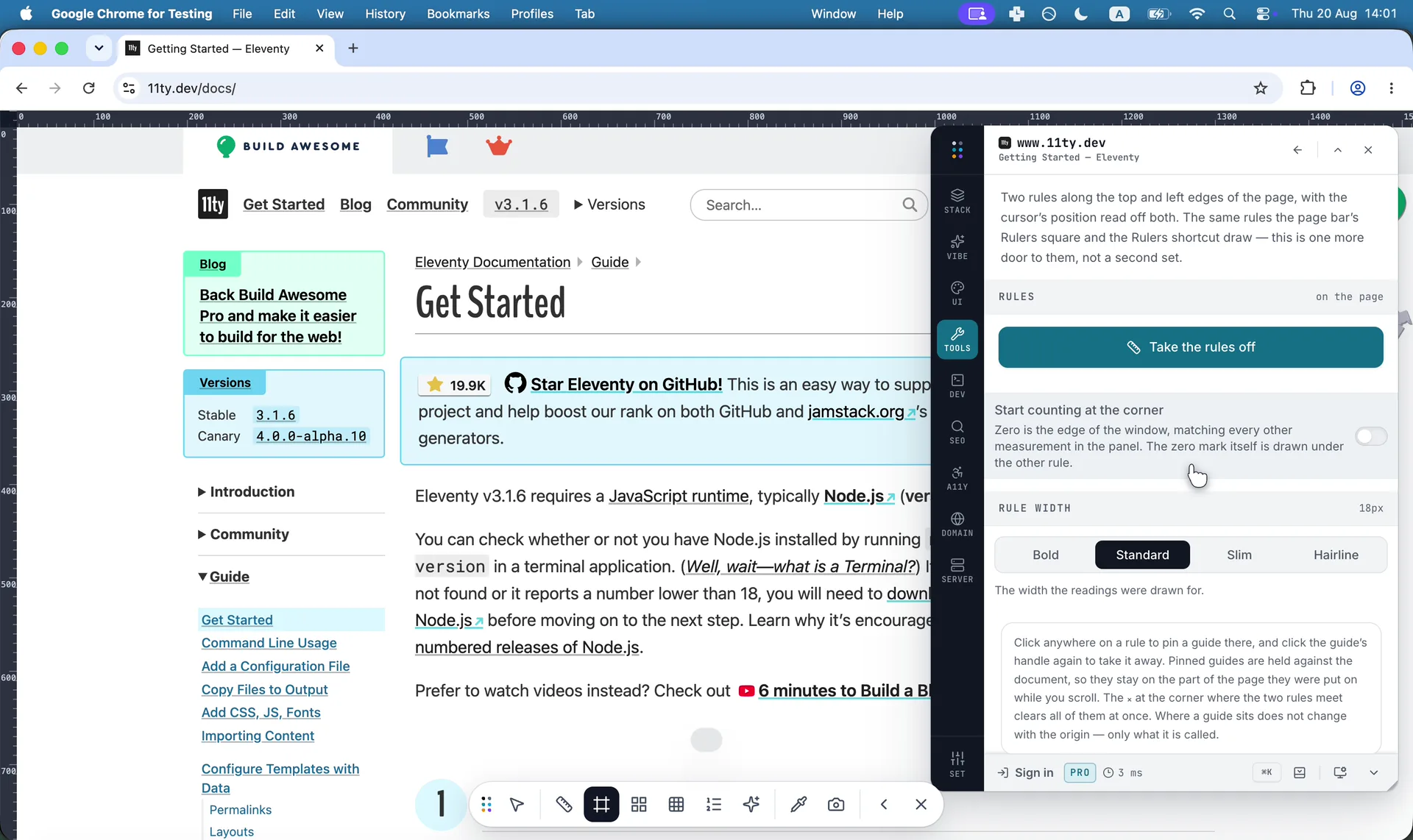Open the chevron-down menu in the panel footer
Viewport: 1413px width, 840px height.
coord(1373,772)
